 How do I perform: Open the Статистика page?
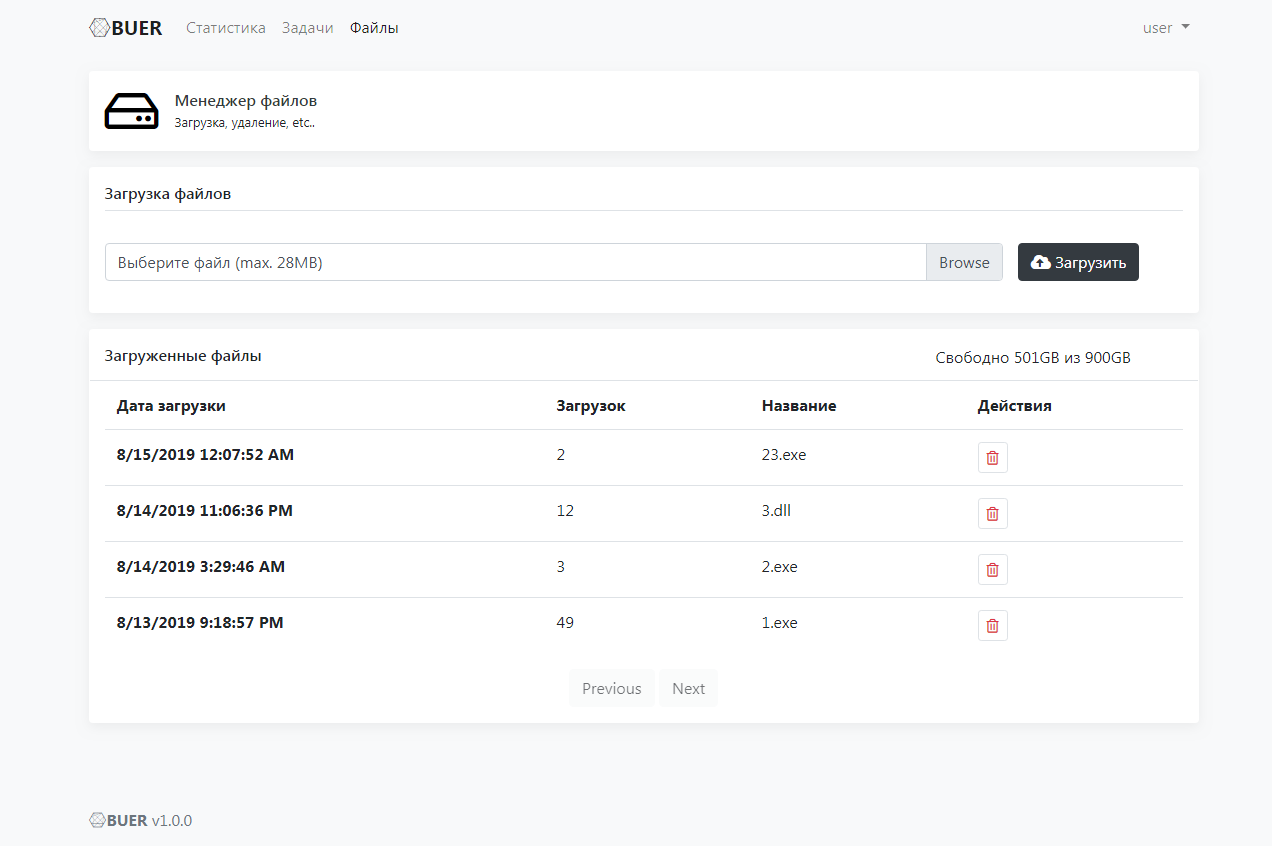point(226,28)
